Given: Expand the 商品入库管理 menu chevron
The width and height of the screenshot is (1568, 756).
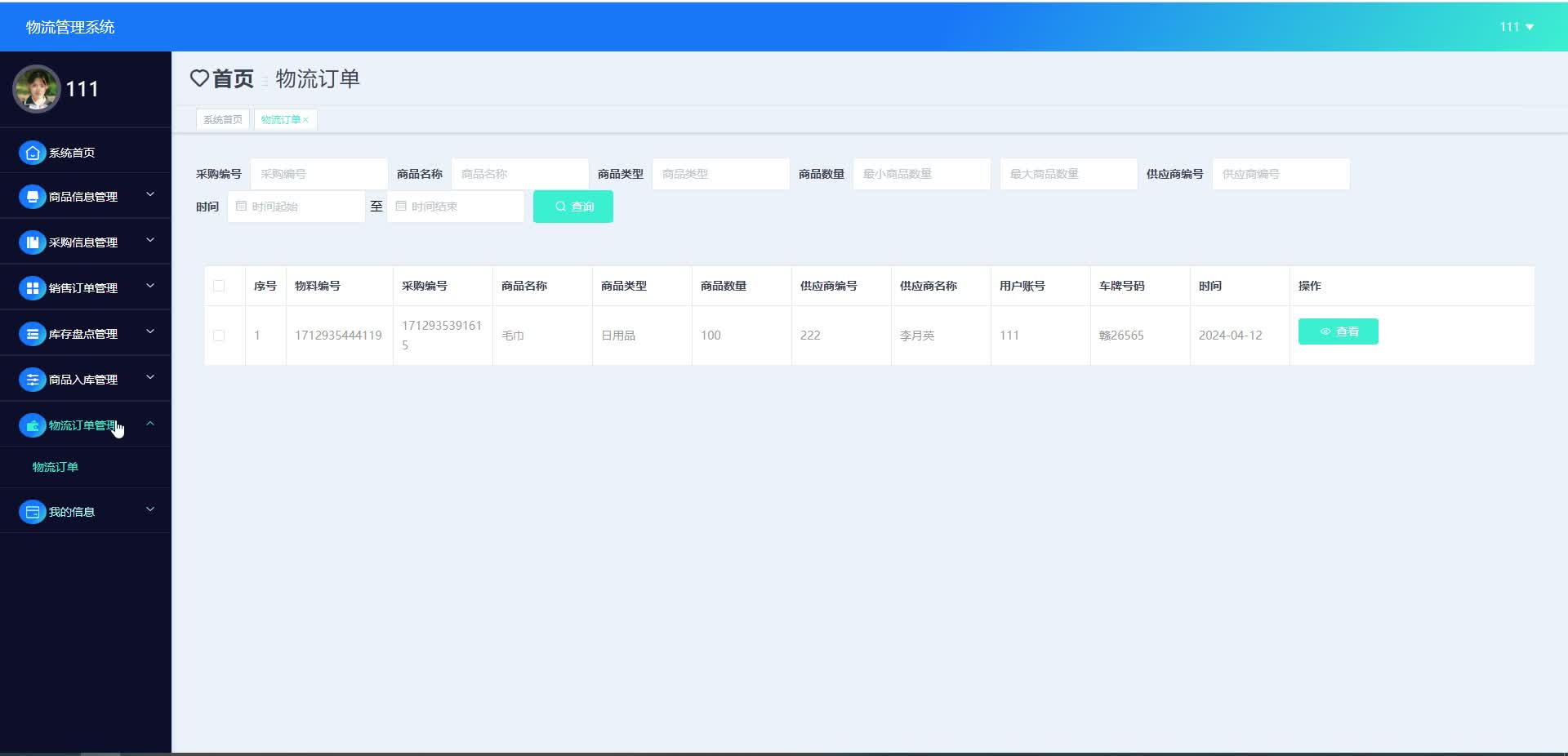Looking at the screenshot, I should 150,377.
